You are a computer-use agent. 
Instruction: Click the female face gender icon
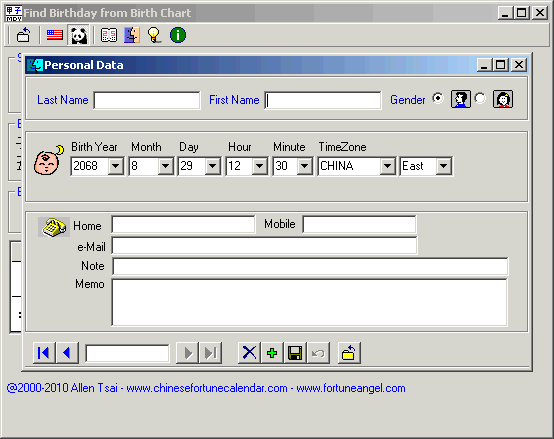[503, 99]
